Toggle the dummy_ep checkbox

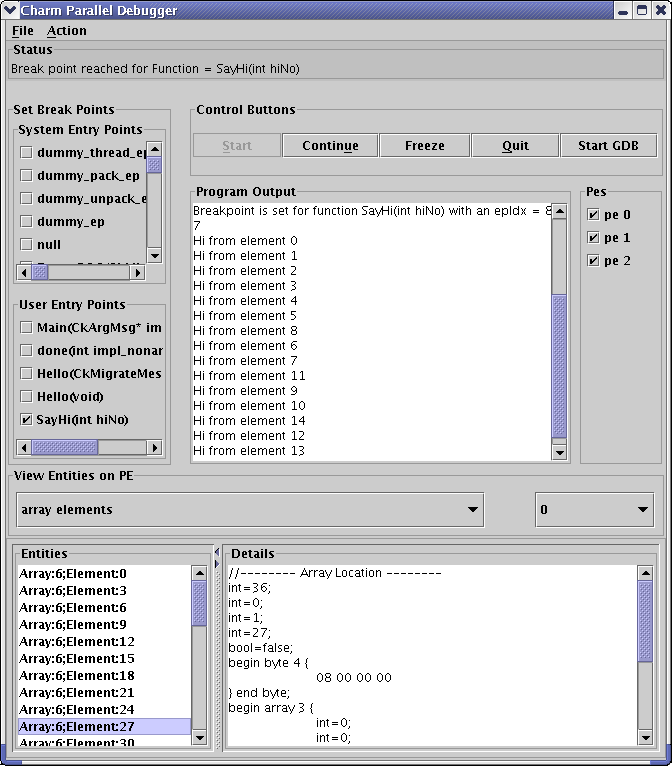[x=26, y=221]
